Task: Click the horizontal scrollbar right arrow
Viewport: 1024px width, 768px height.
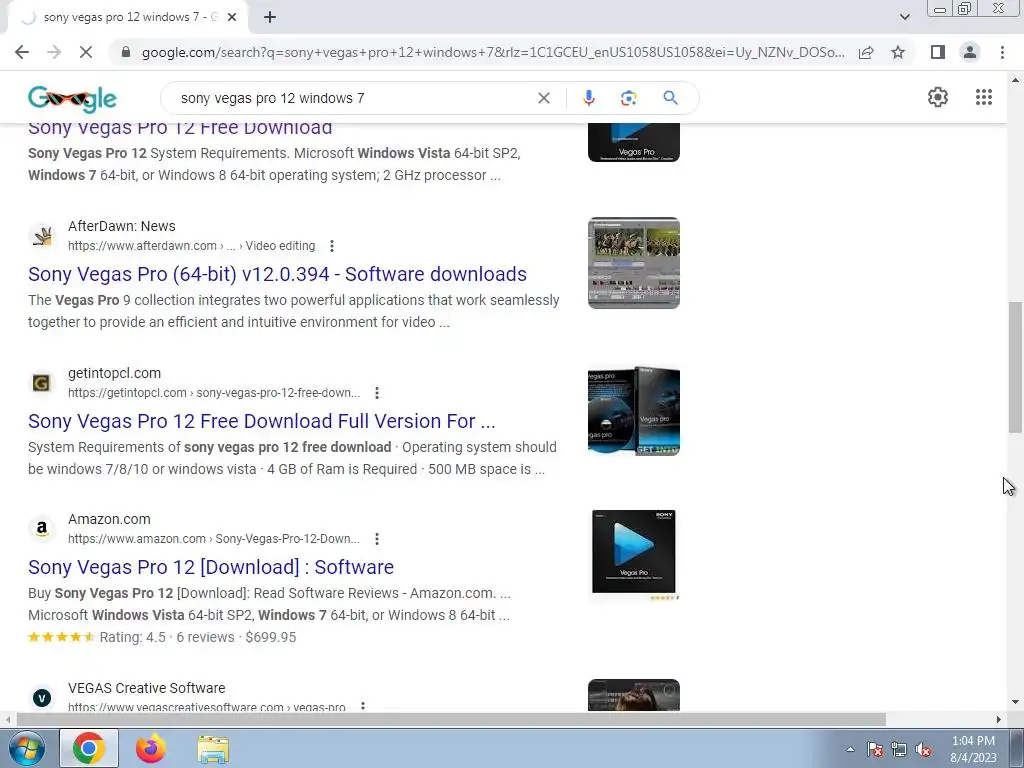Action: [x=999, y=719]
